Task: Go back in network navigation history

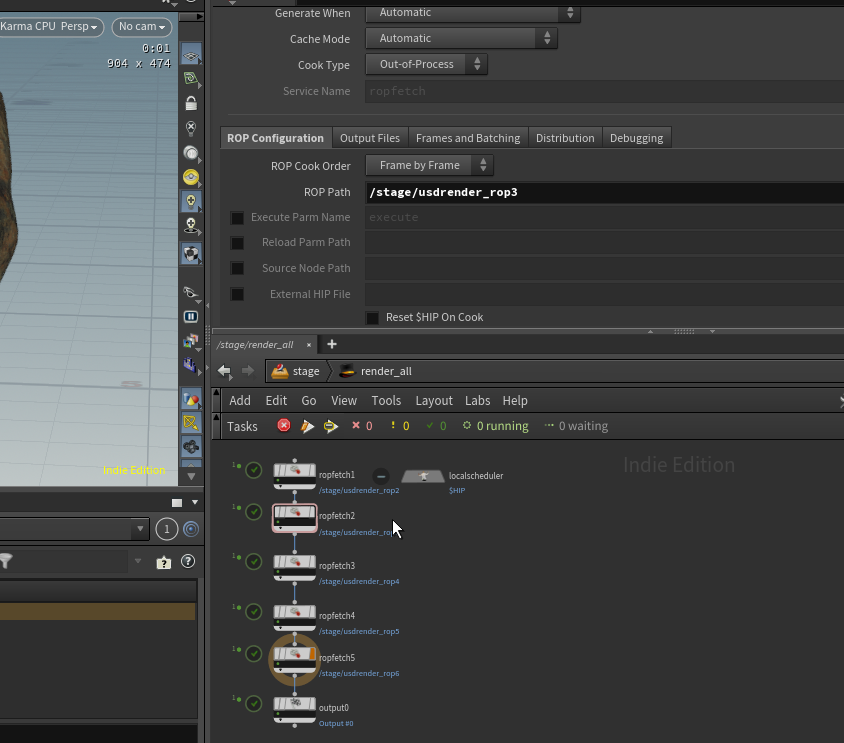Action: (224, 371)
